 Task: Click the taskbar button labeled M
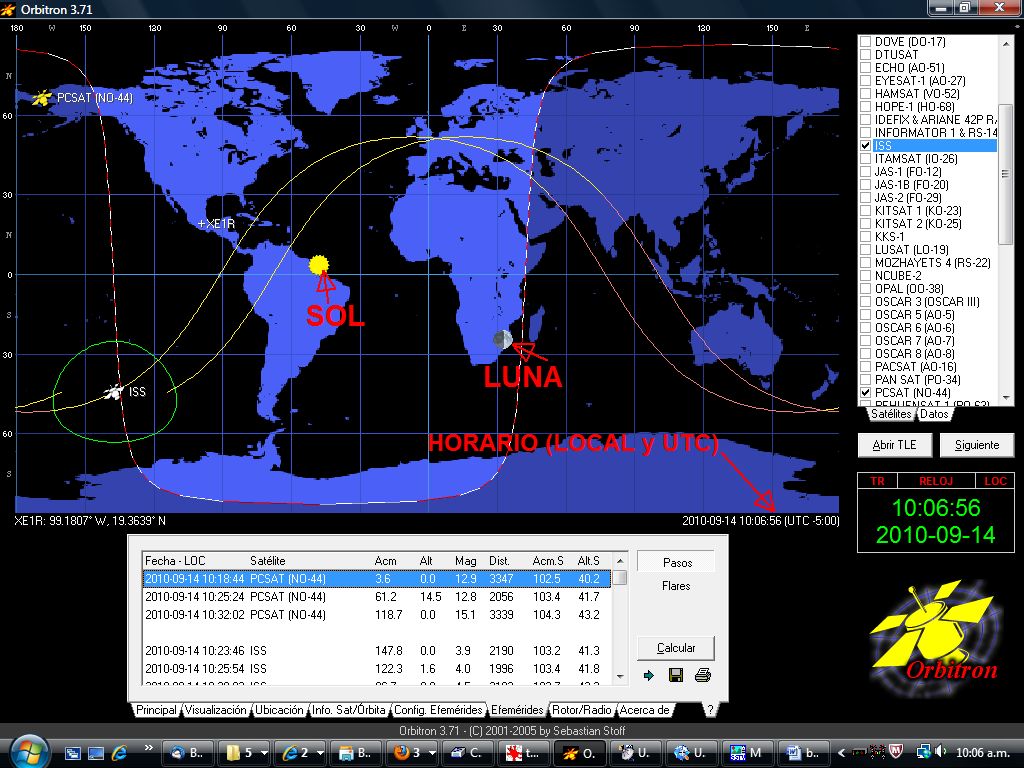pos(747,753)
